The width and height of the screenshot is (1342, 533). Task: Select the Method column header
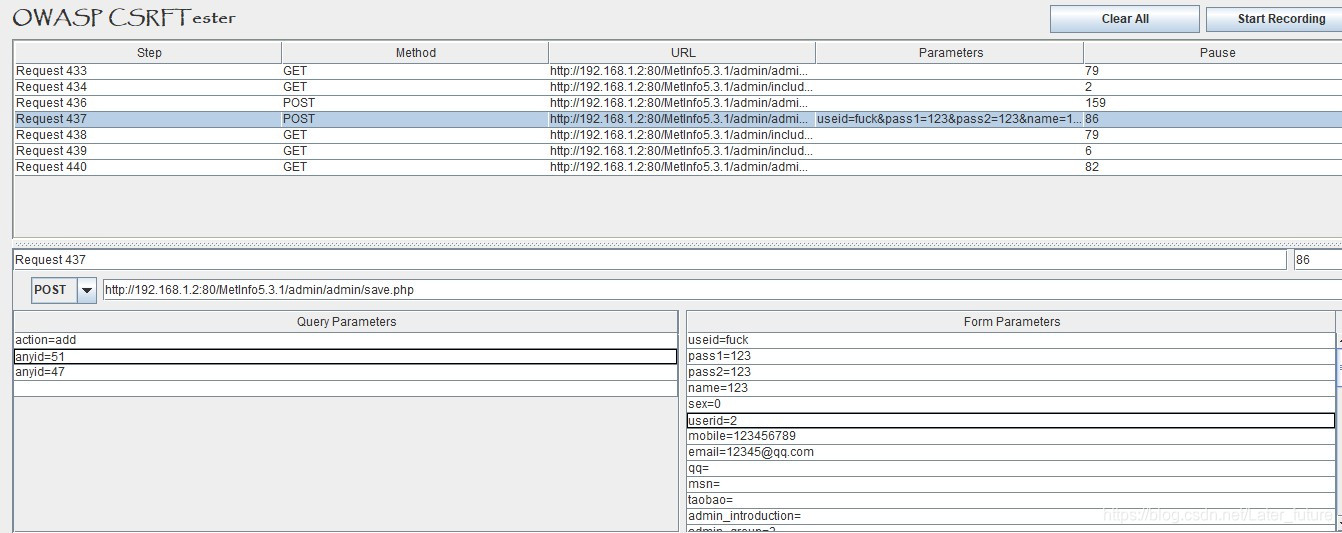click(x=415, y=53)
